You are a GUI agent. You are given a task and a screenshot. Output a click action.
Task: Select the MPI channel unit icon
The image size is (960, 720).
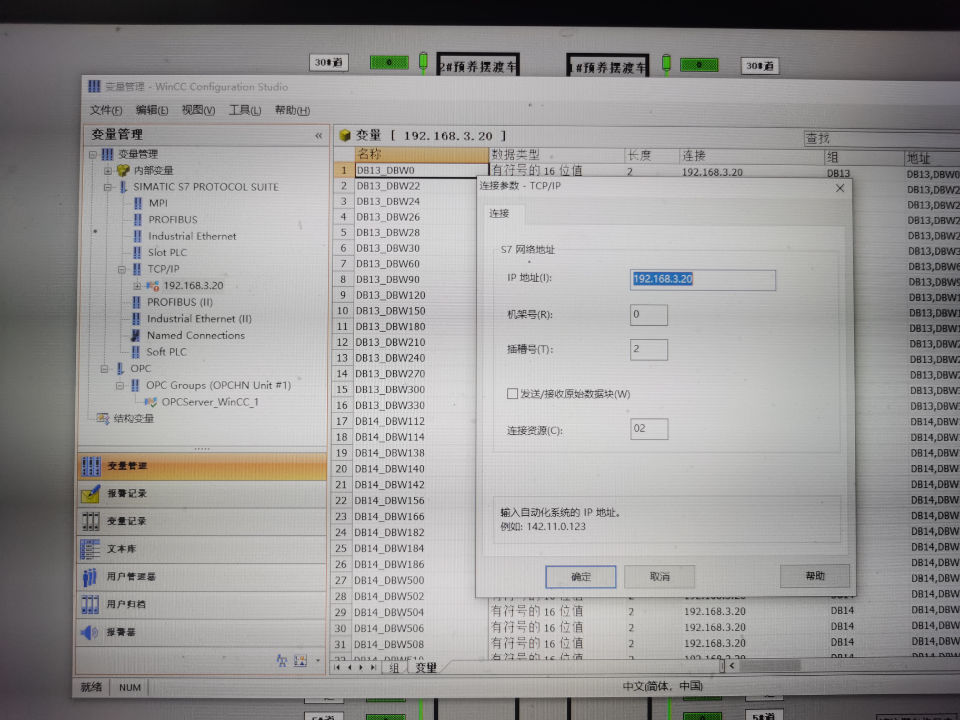coord(138,203)
